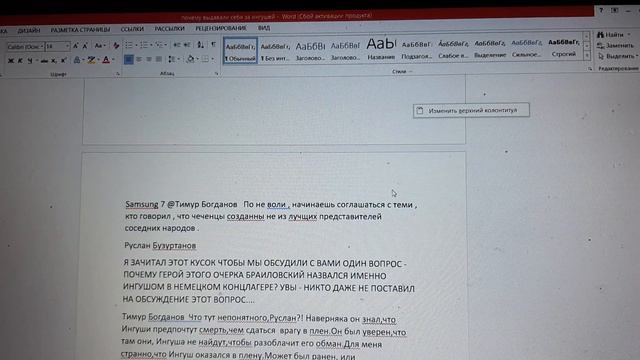
Task: Move styles gallery up one row
Action: pos(587,36)
